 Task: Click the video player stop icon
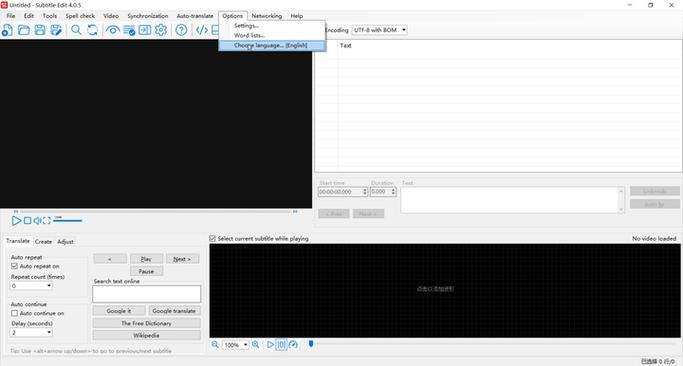pyautogui.click(x=27, y=220)
